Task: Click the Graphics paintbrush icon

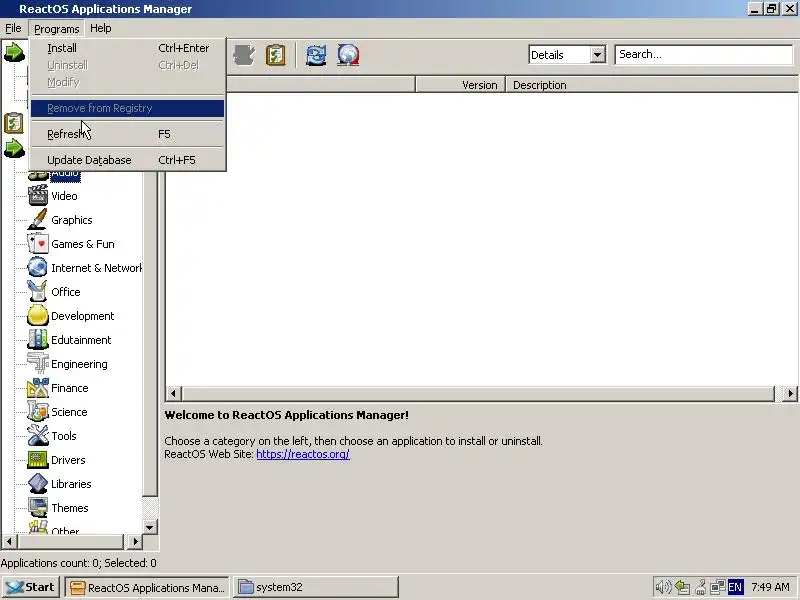Action: [38, 219]
